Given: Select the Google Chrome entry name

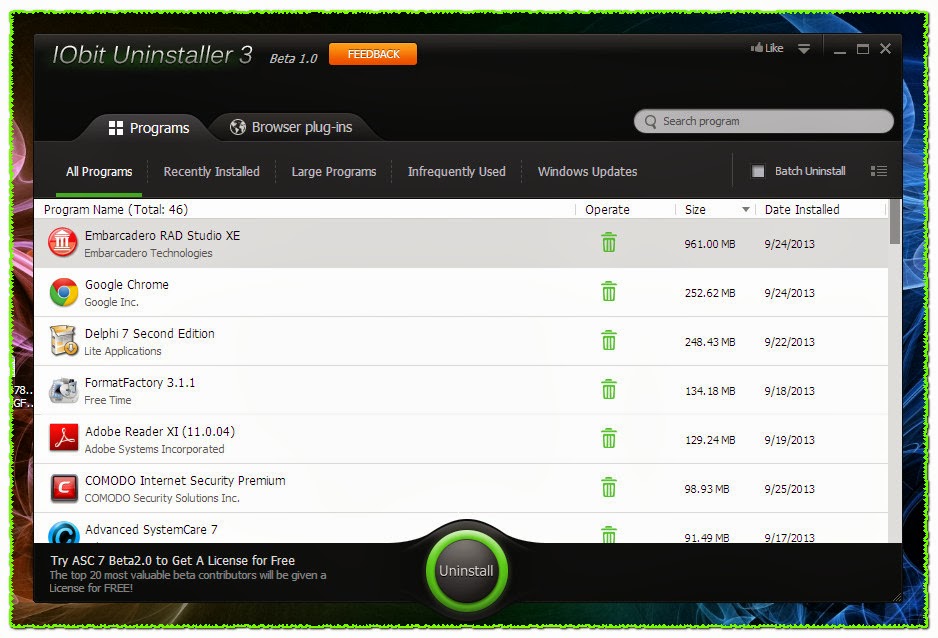Looking at the screenshot, I should (127, 285).
